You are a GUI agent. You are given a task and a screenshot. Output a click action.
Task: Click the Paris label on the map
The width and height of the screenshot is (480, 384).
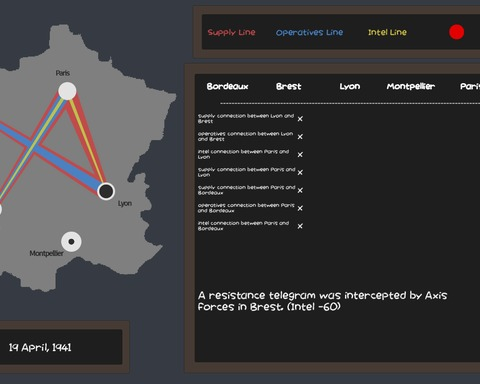point(63,73)
